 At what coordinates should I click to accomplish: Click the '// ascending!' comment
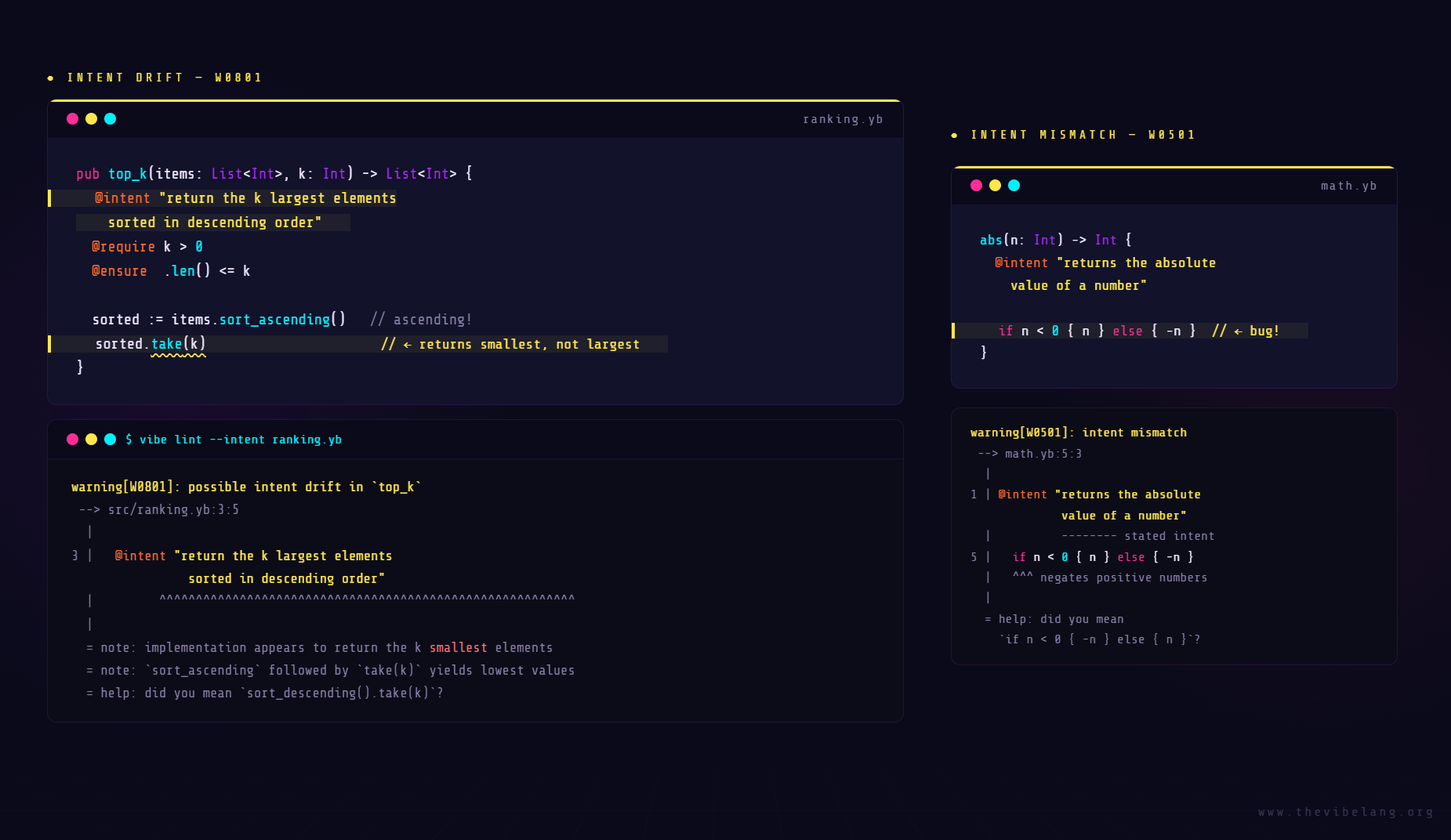(x=421, y=320)
